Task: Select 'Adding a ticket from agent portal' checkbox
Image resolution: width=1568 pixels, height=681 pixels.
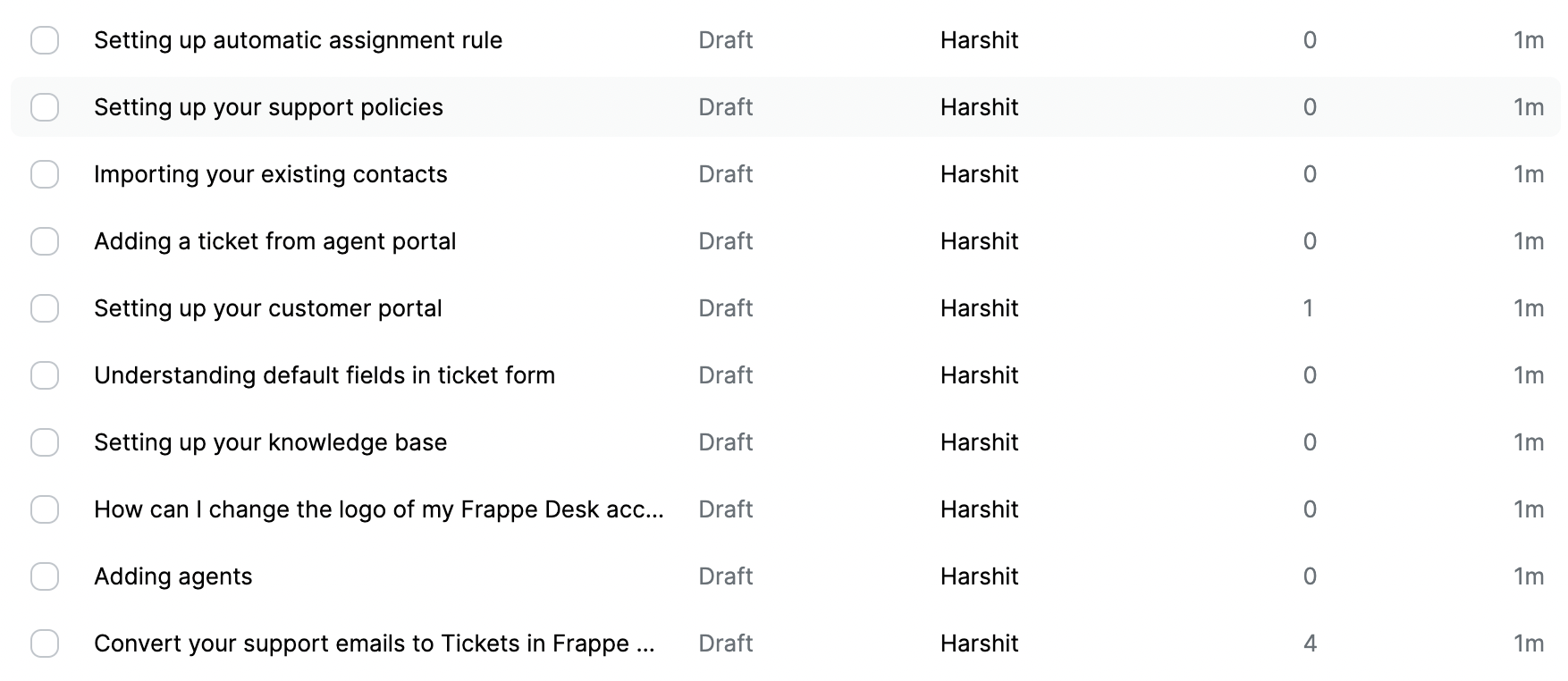Action: 45,240
